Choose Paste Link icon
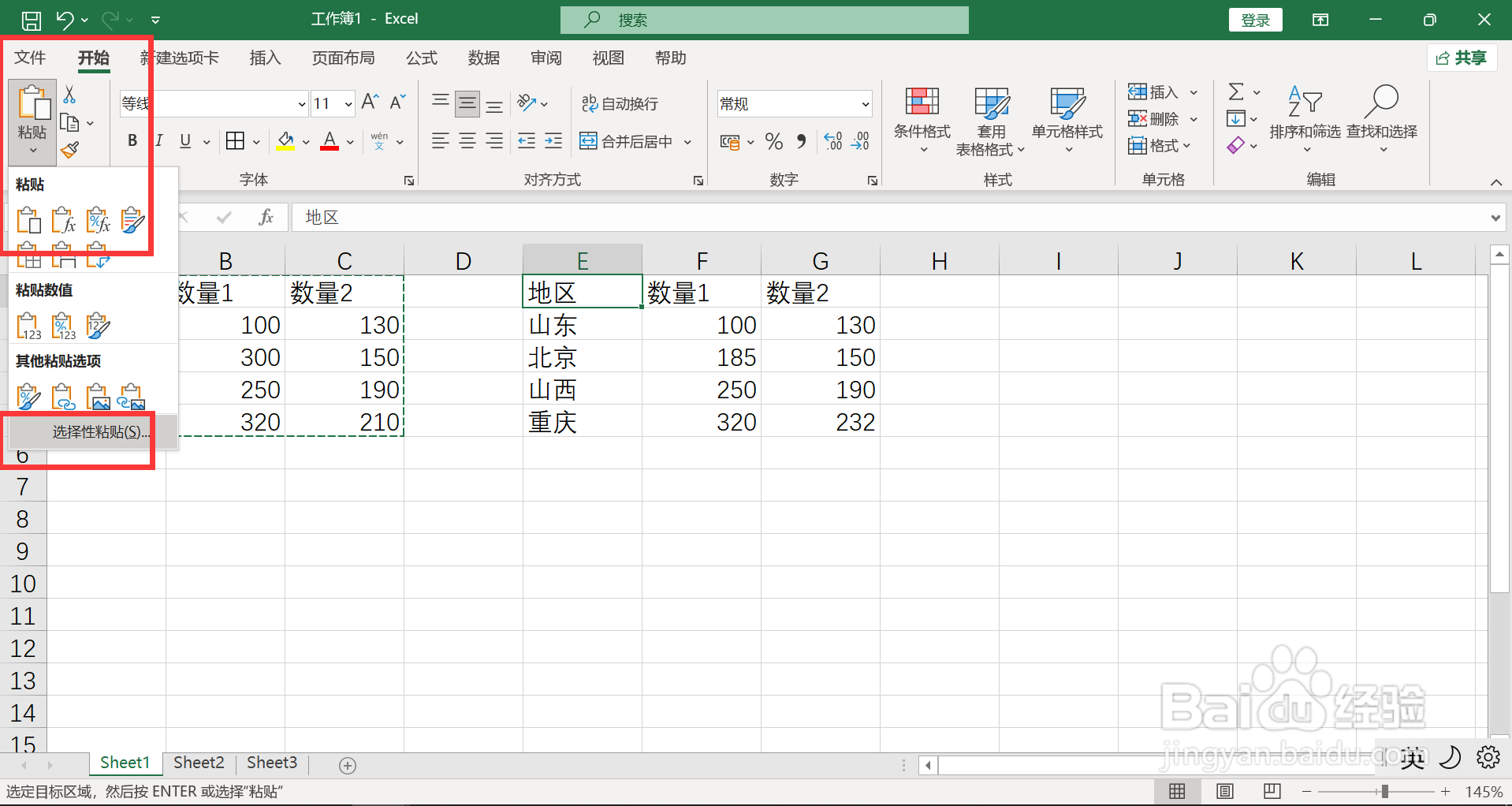Image resolution: width=1512 pixels, height=806 pixels. (x=63, y=396)
